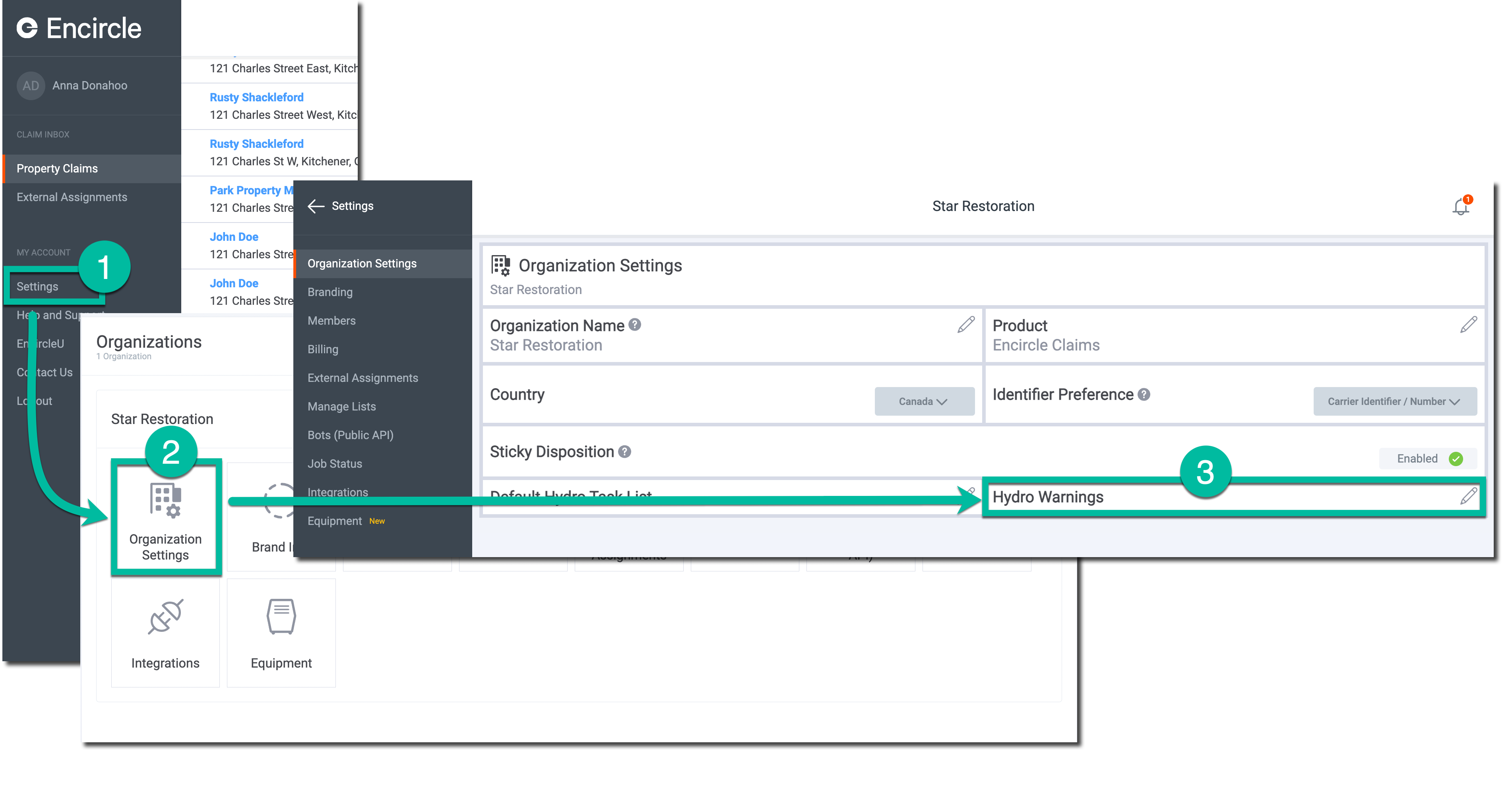Open the AD user avatar
The image size is (1512, 786).
tap(31, 86)
